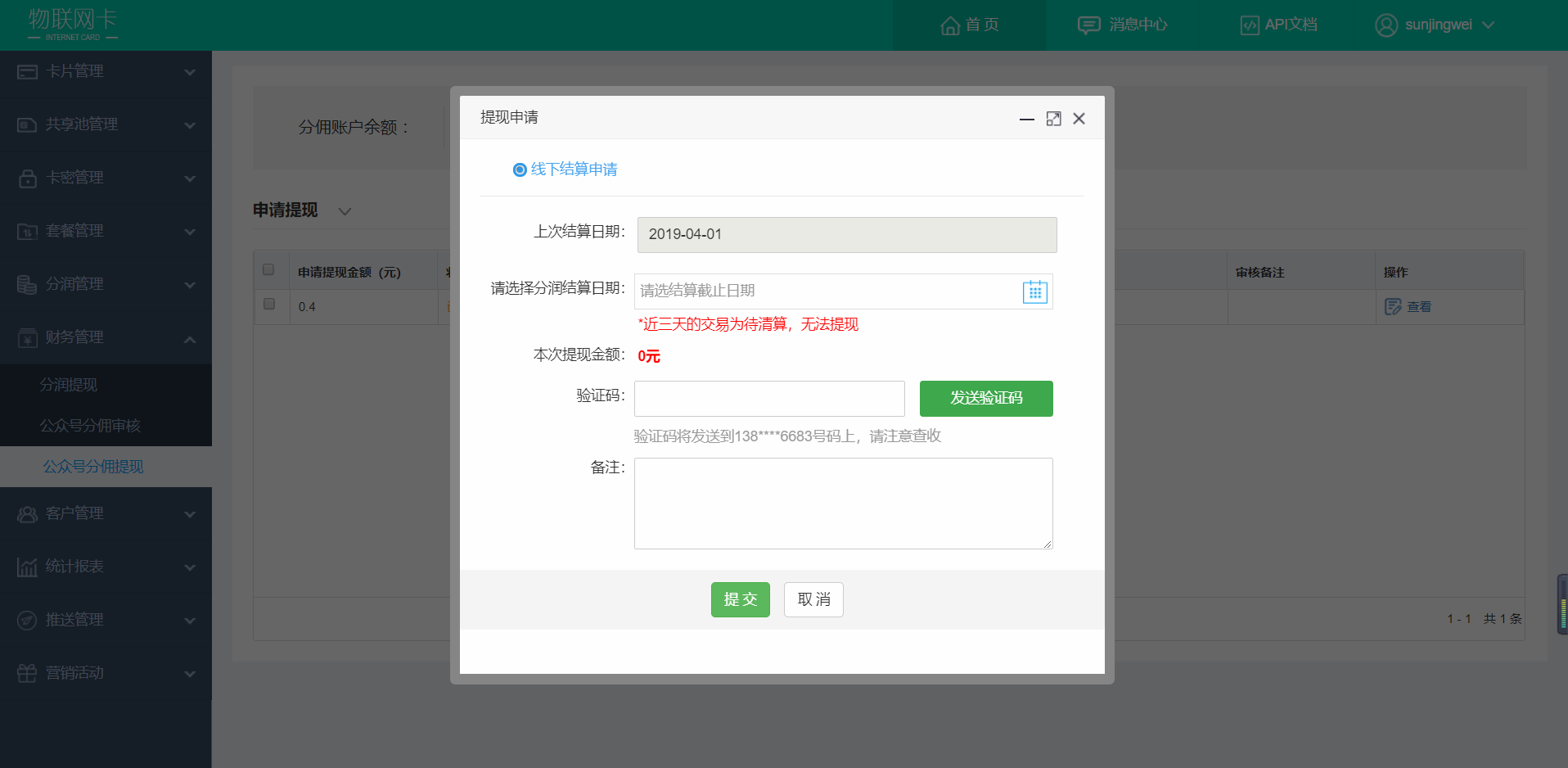Toggle the table header select-all checkbox
Viewport: 1568px width, 768px height.
[x=268, y=270]
